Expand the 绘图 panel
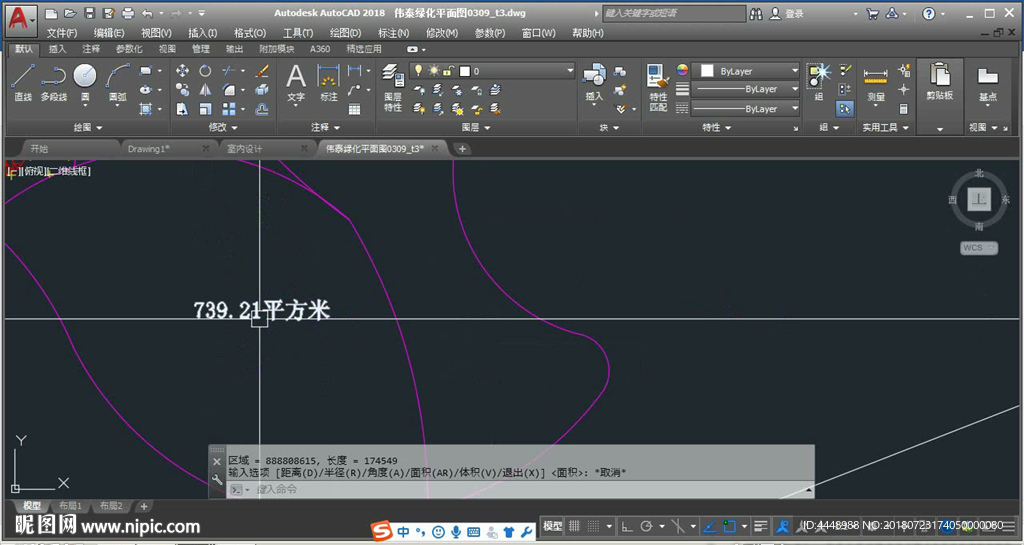 pyautogui.click(x=88, y=127)
